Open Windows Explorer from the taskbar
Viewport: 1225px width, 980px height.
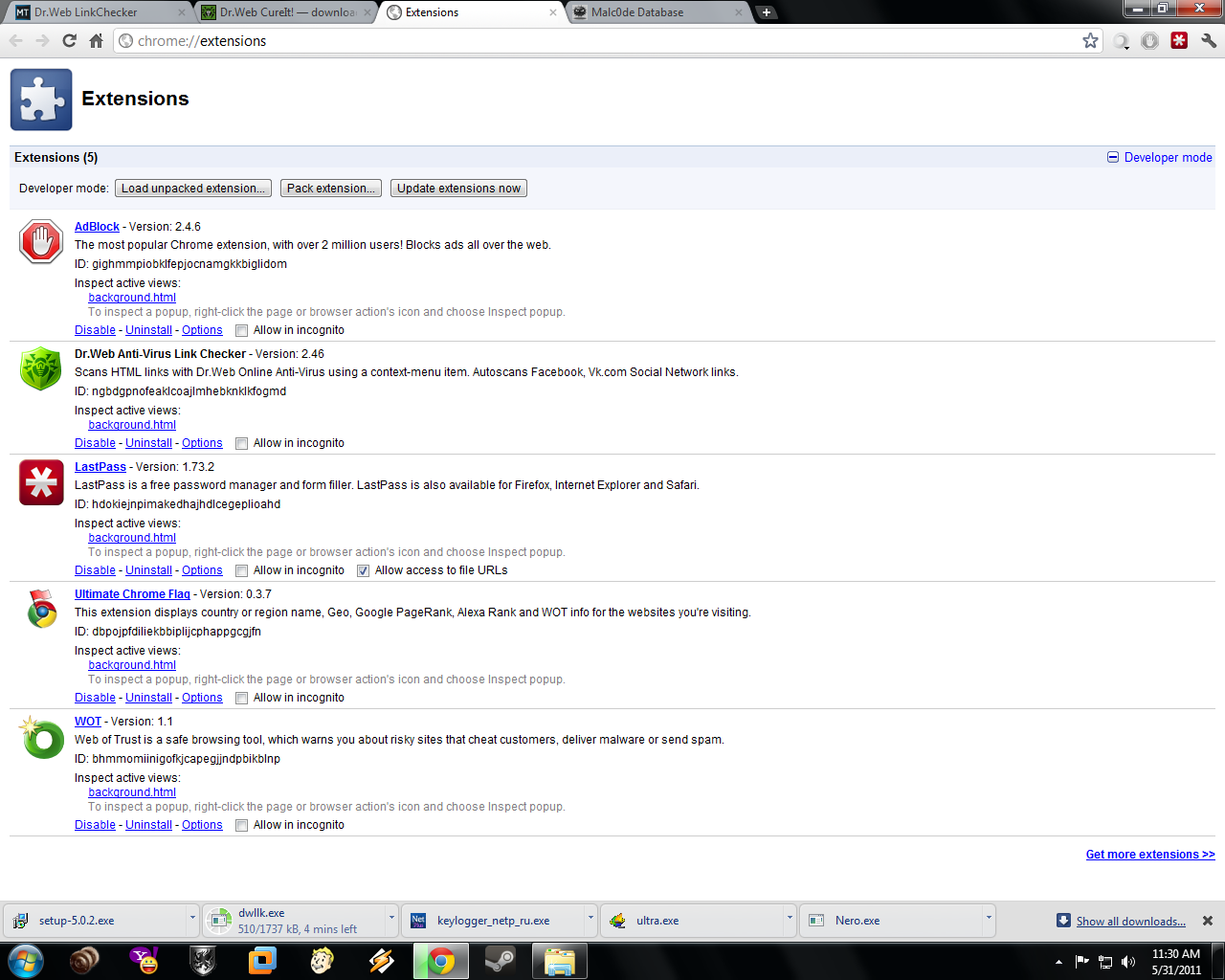point(559,961)
